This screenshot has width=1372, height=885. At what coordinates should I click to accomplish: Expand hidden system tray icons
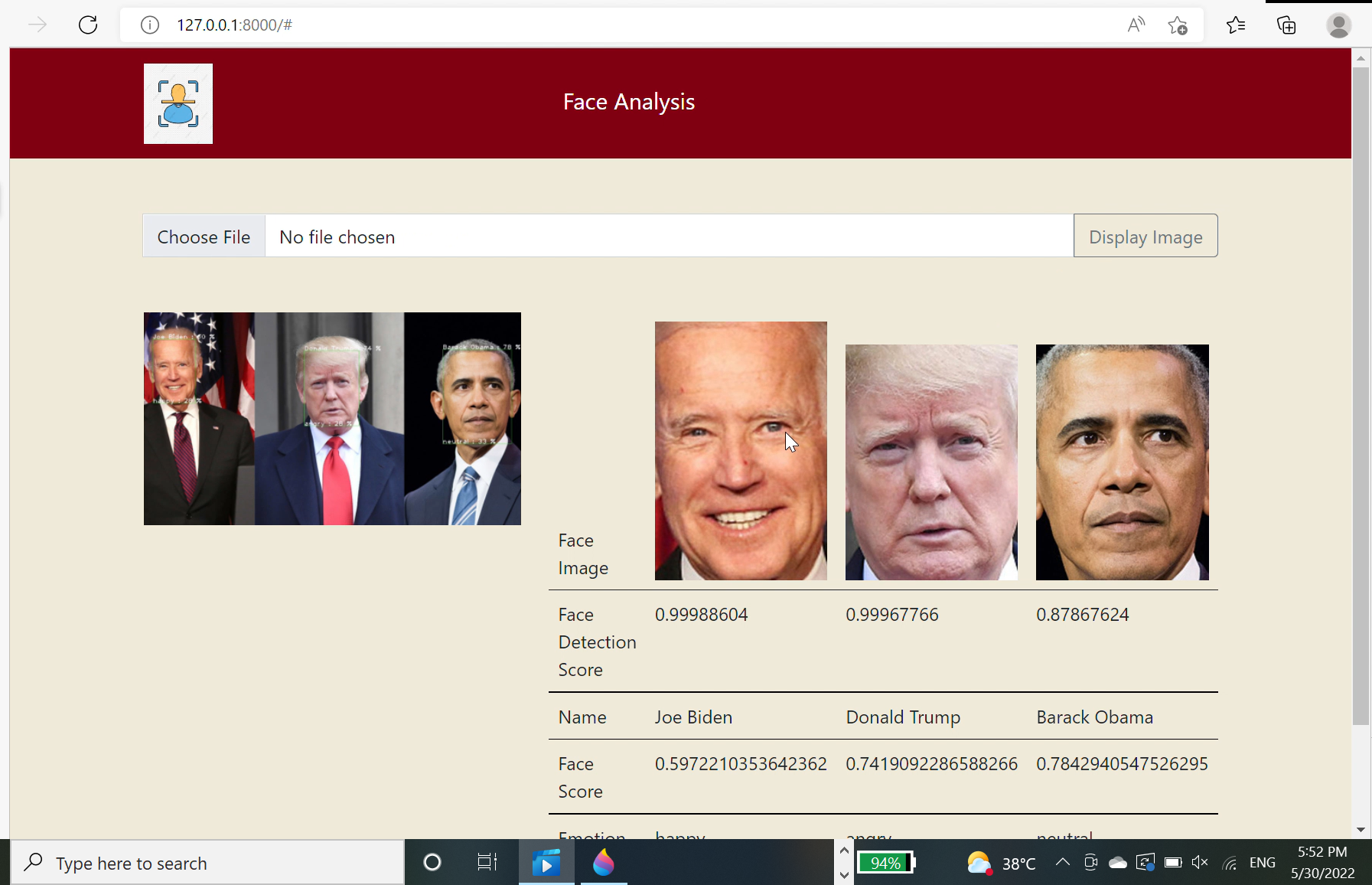[x=1062, y=863]
